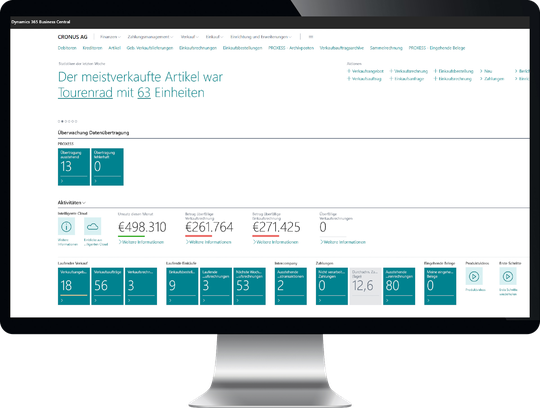The image size is (540, 408).
Task: Open Debitoren list
Action: [x=67, y=48]
